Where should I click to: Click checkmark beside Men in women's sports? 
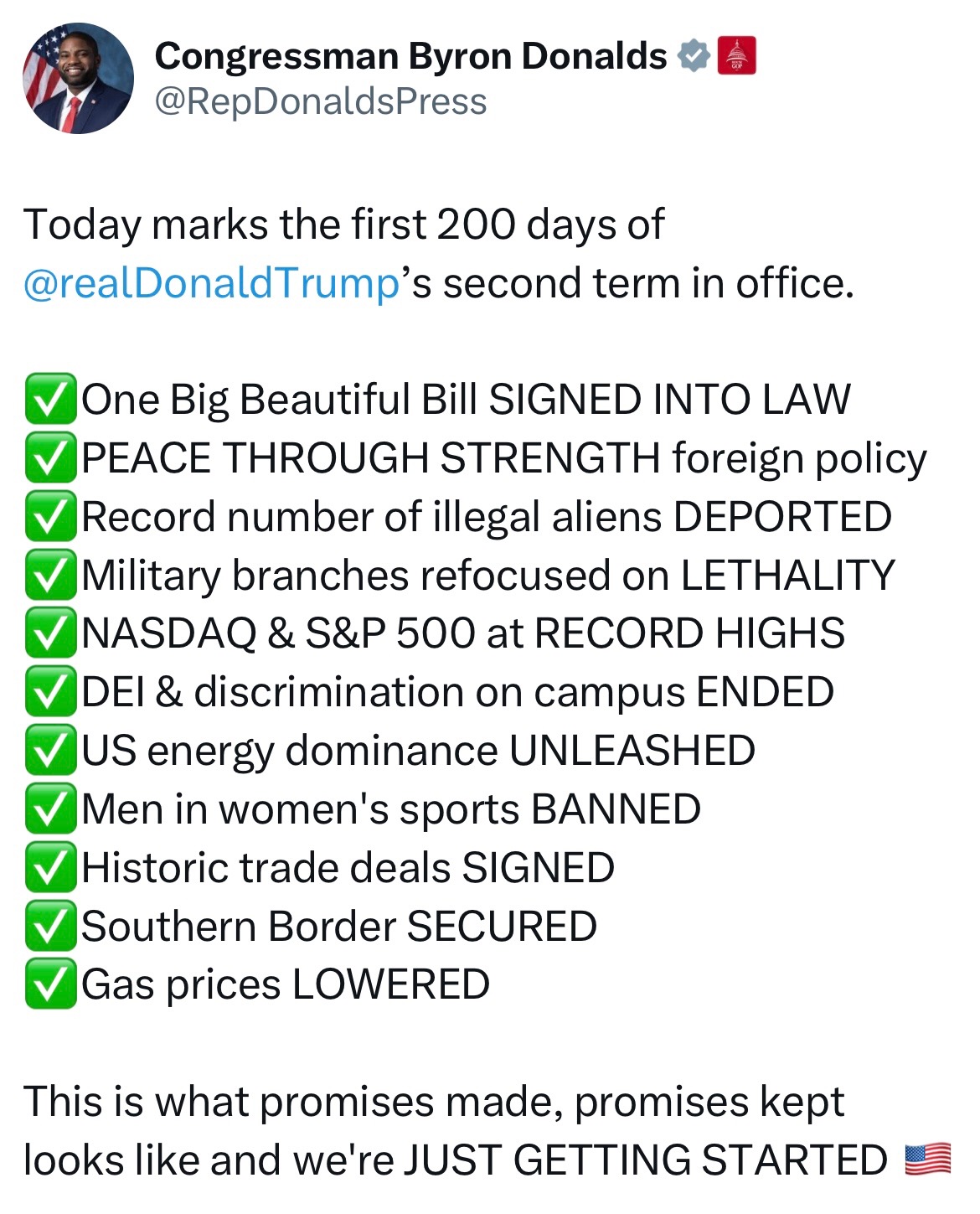pos(50,809)
